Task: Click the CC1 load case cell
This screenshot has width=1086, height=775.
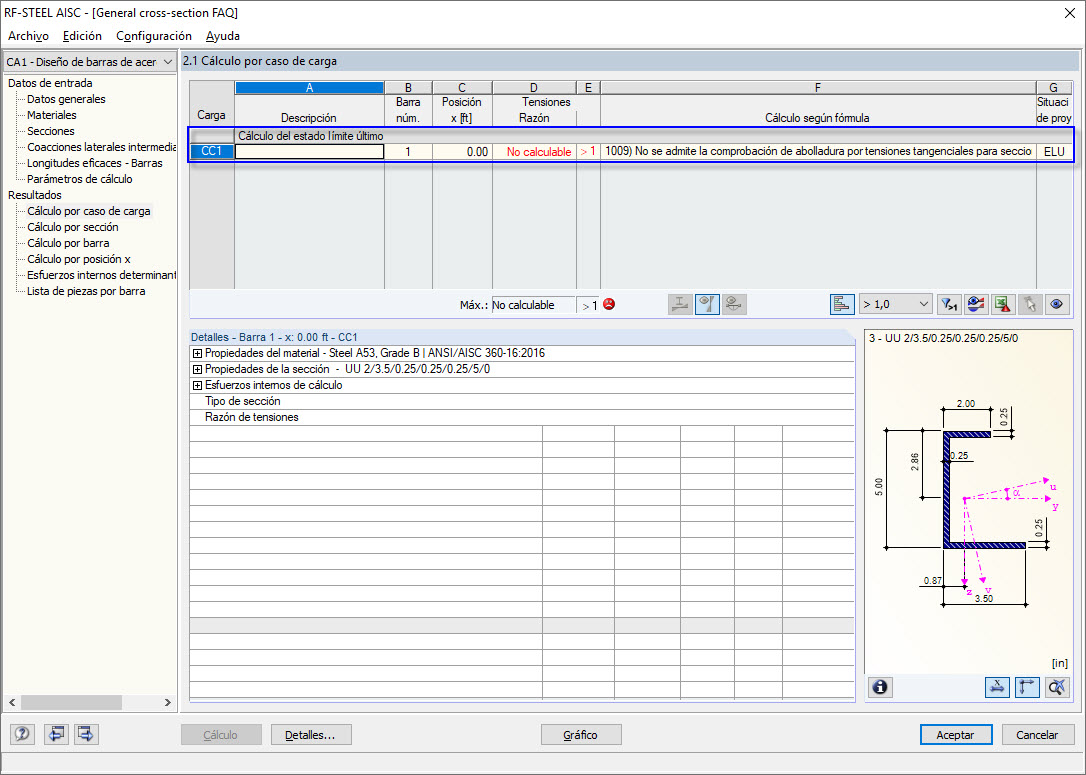Action: pyautogui.click(x=211, y=151)
